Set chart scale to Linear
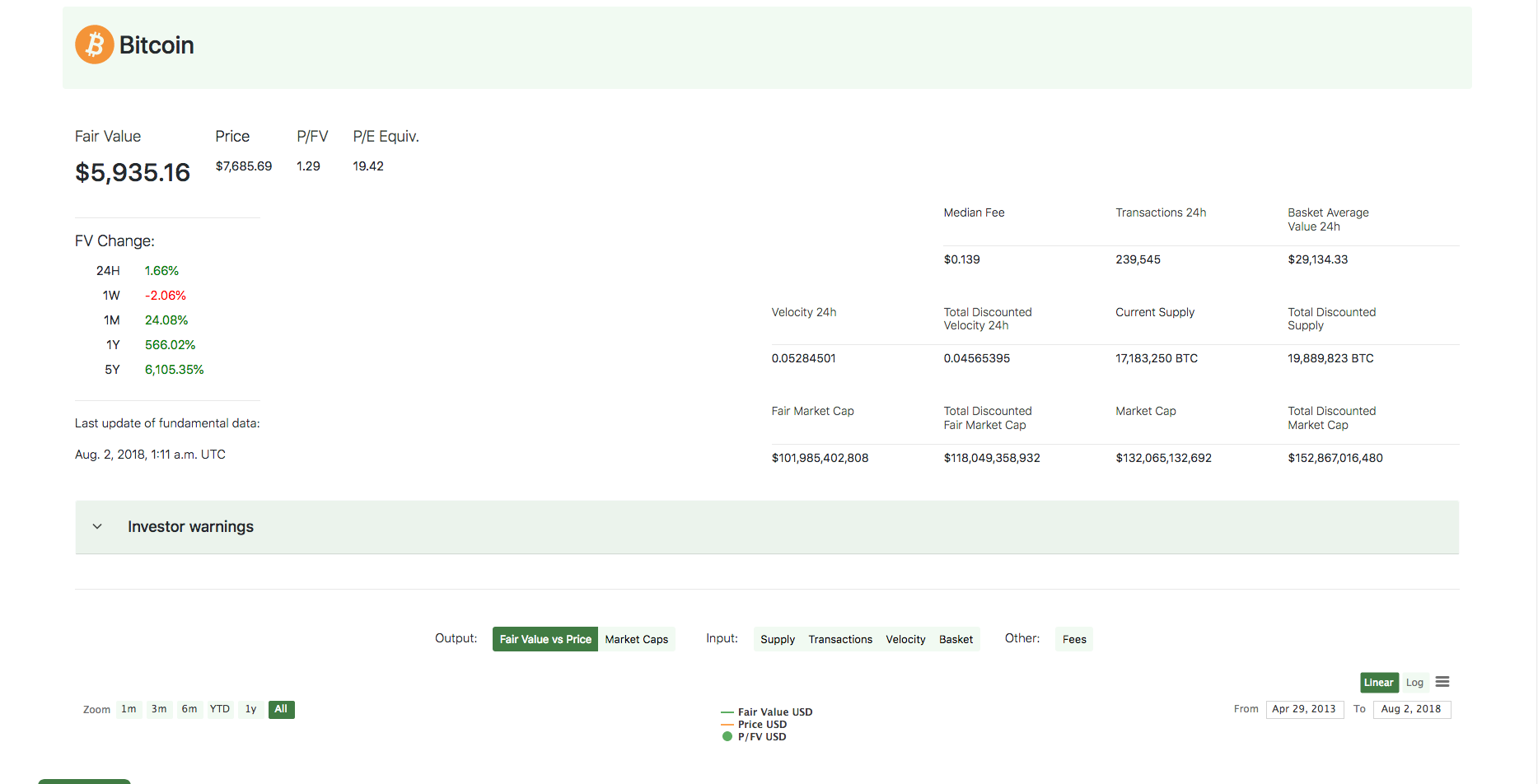 point(1379,683)
